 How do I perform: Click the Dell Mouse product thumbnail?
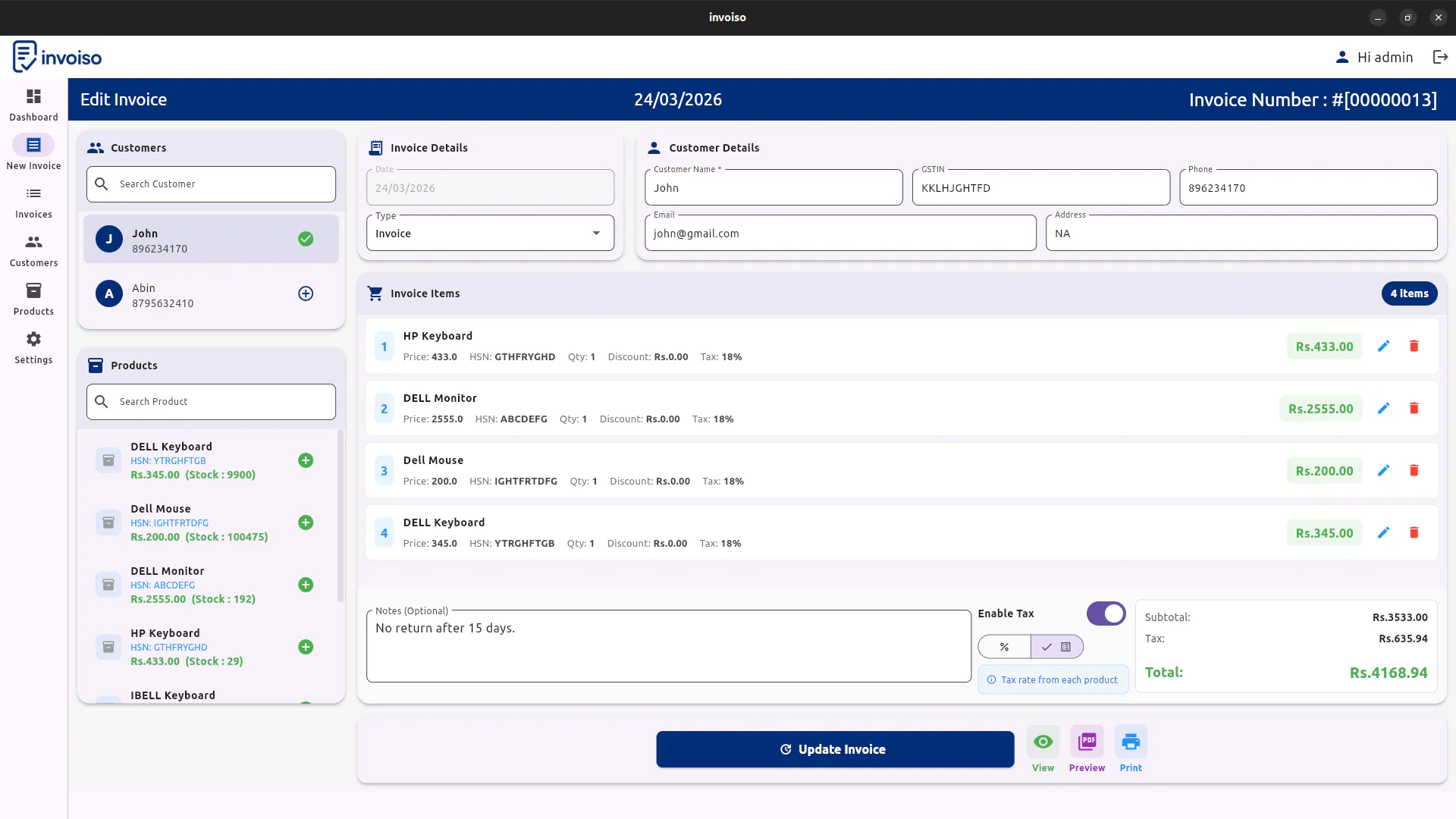point(108,522)
